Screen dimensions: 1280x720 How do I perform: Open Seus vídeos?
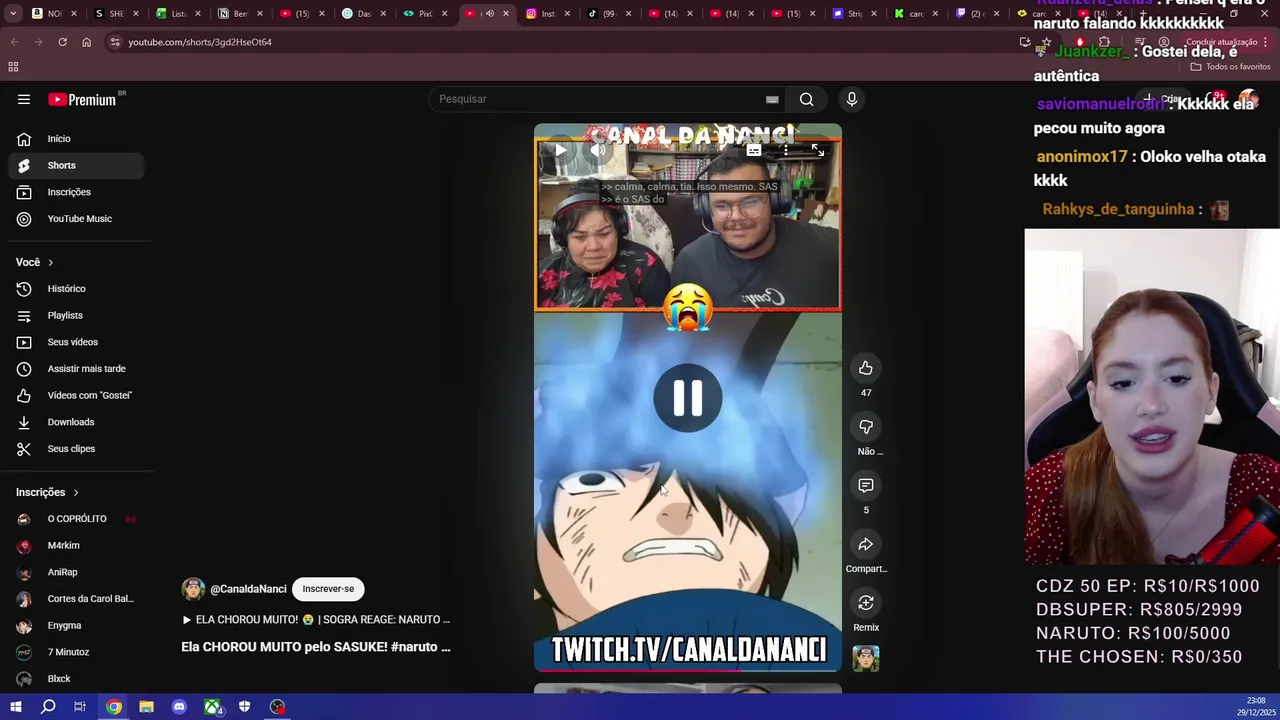tap(76, 342)
